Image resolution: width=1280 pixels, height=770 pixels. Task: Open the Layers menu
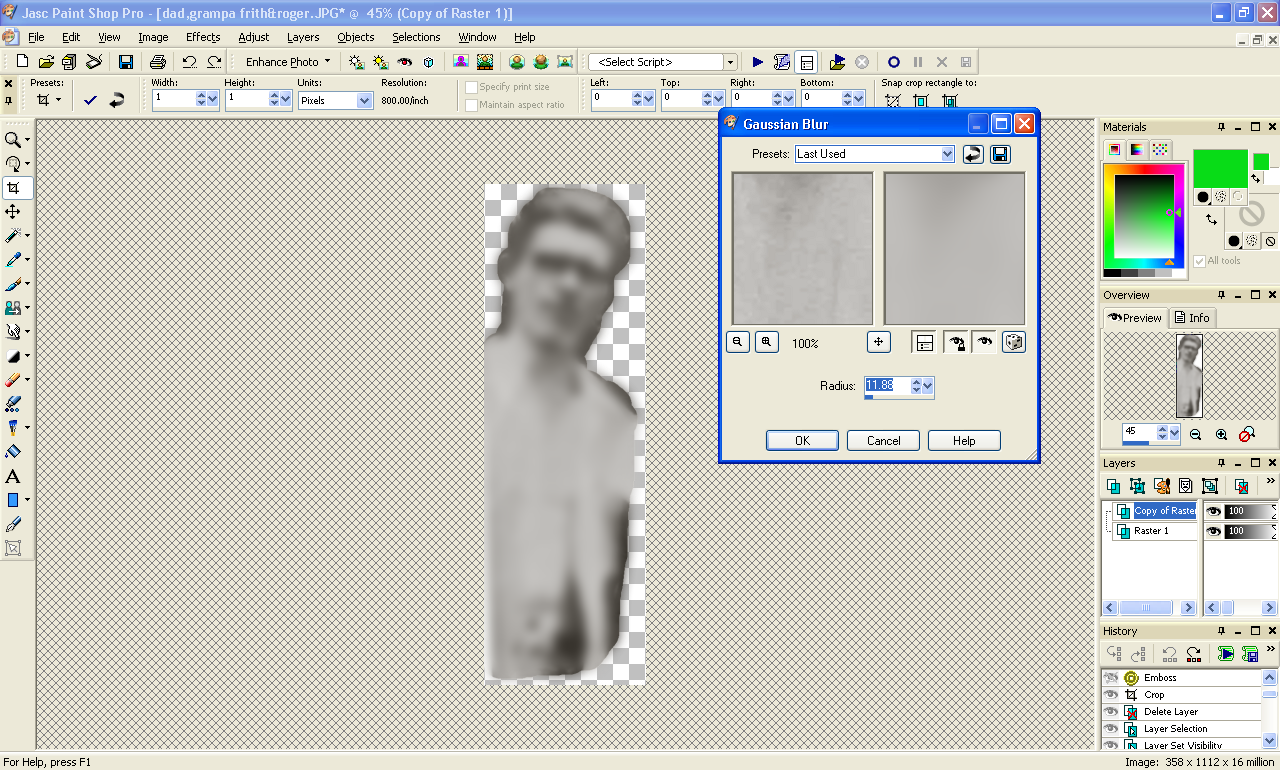click(x=303, y=37)
